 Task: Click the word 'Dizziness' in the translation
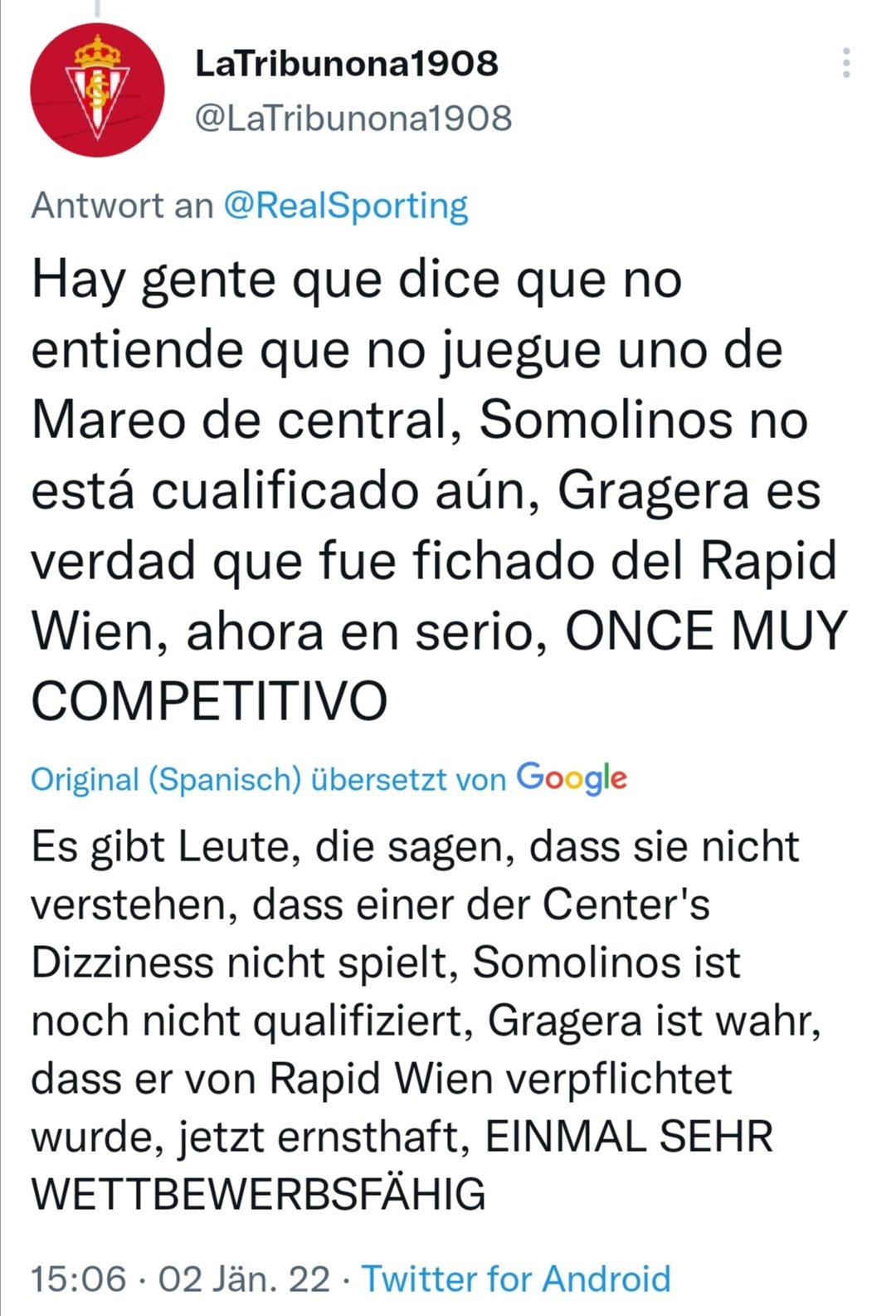(122, 963)
